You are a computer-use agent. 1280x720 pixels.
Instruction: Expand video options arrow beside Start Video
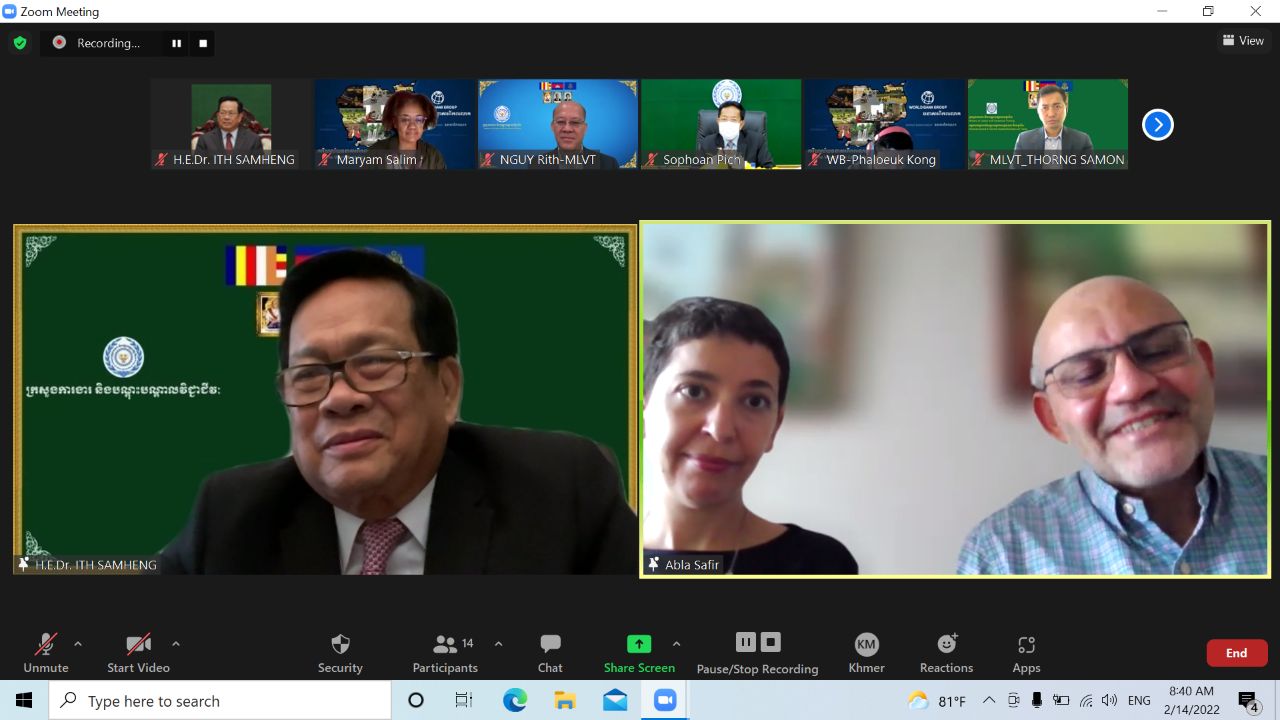(x=176, y=644)
